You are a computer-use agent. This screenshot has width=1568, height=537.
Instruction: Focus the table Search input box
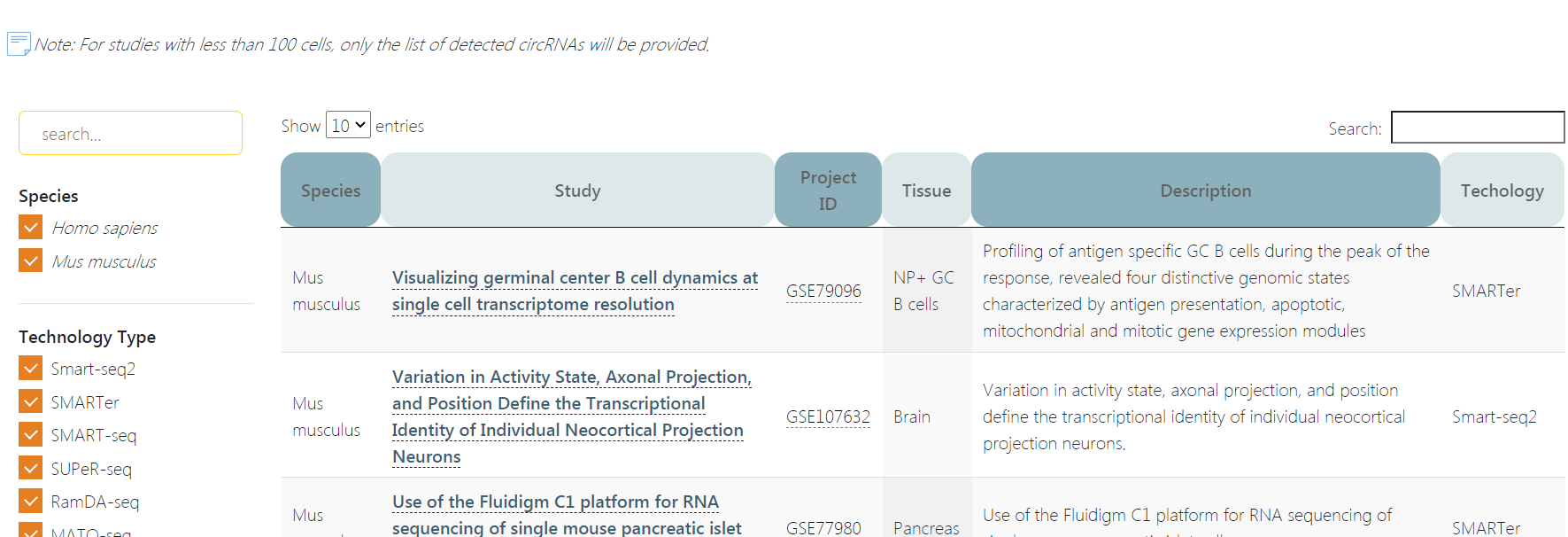[1477, 128]
